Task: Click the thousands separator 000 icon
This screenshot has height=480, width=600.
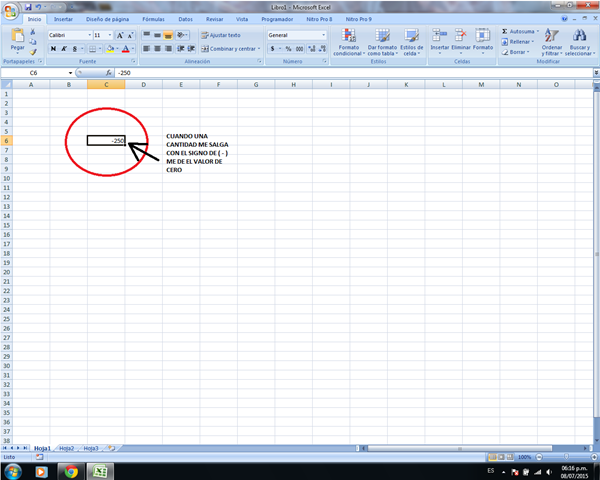Action: (x=300, y=49)
